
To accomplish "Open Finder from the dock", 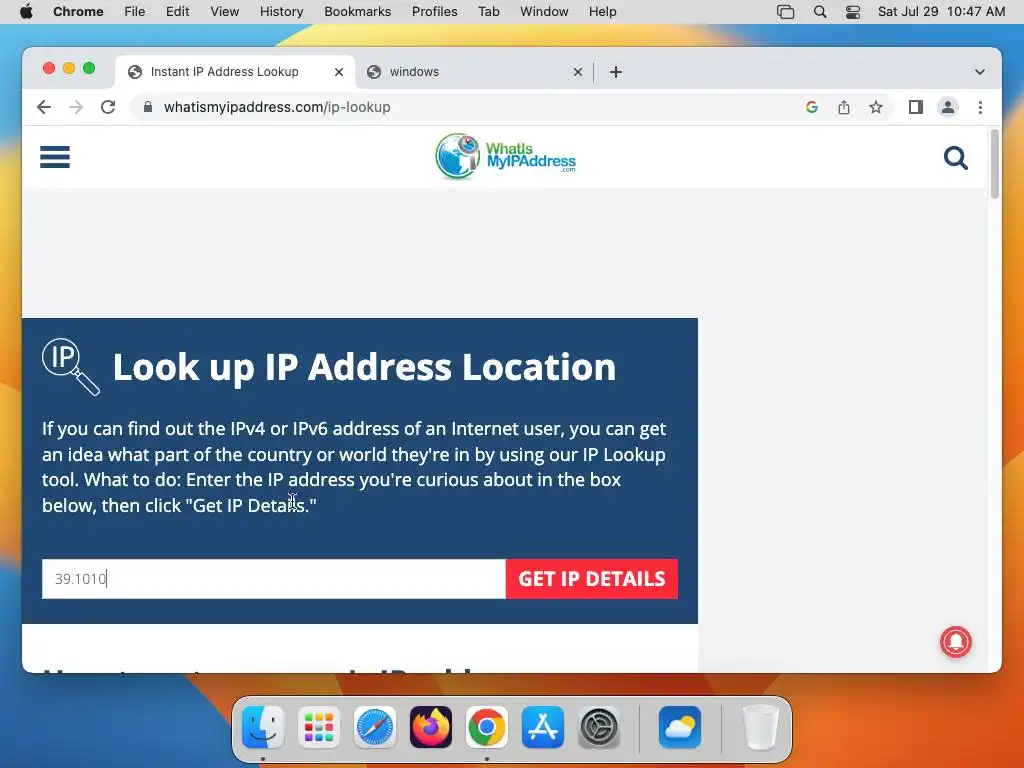I will coord(263,727).
